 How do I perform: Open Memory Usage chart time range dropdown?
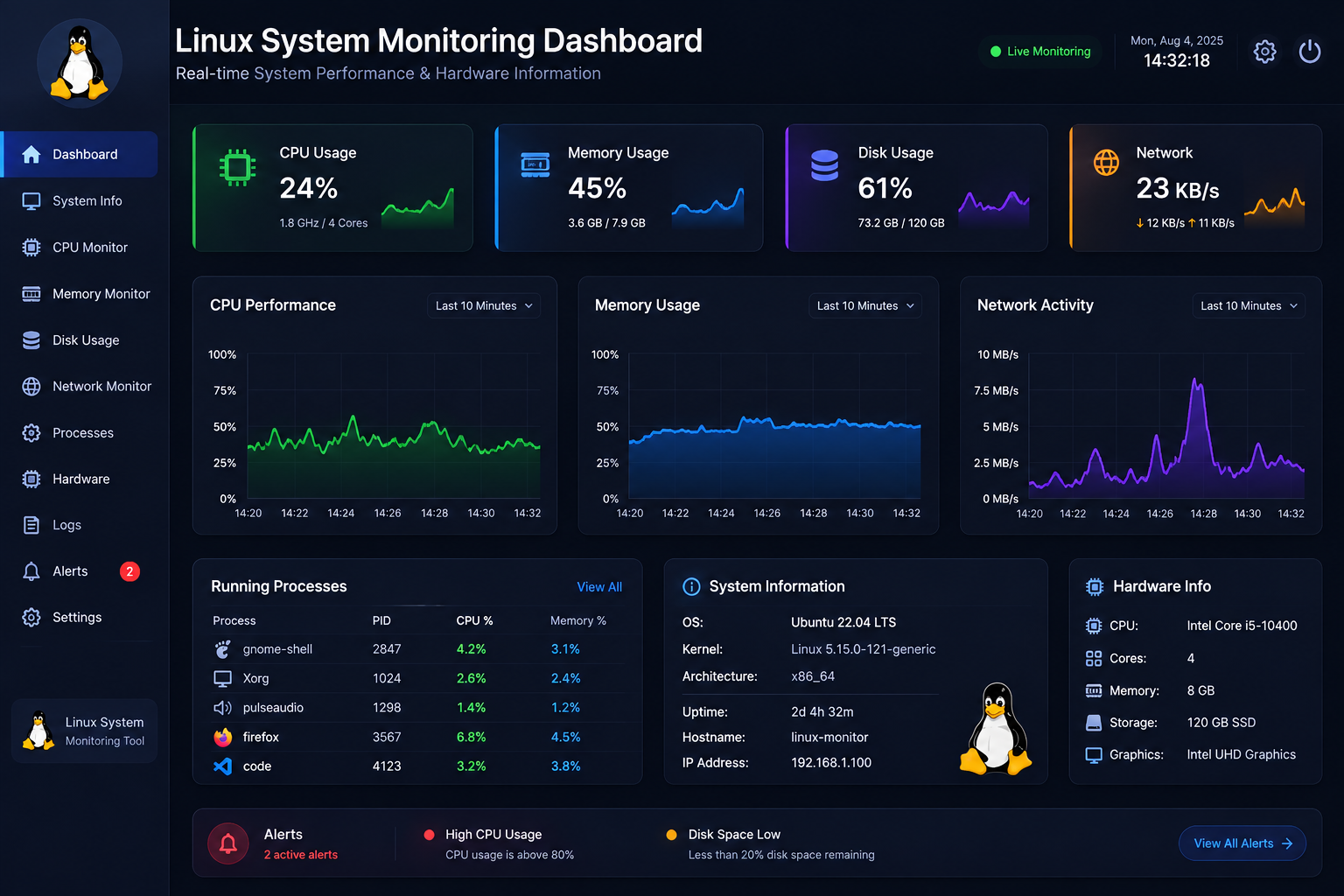coord(865,305)
